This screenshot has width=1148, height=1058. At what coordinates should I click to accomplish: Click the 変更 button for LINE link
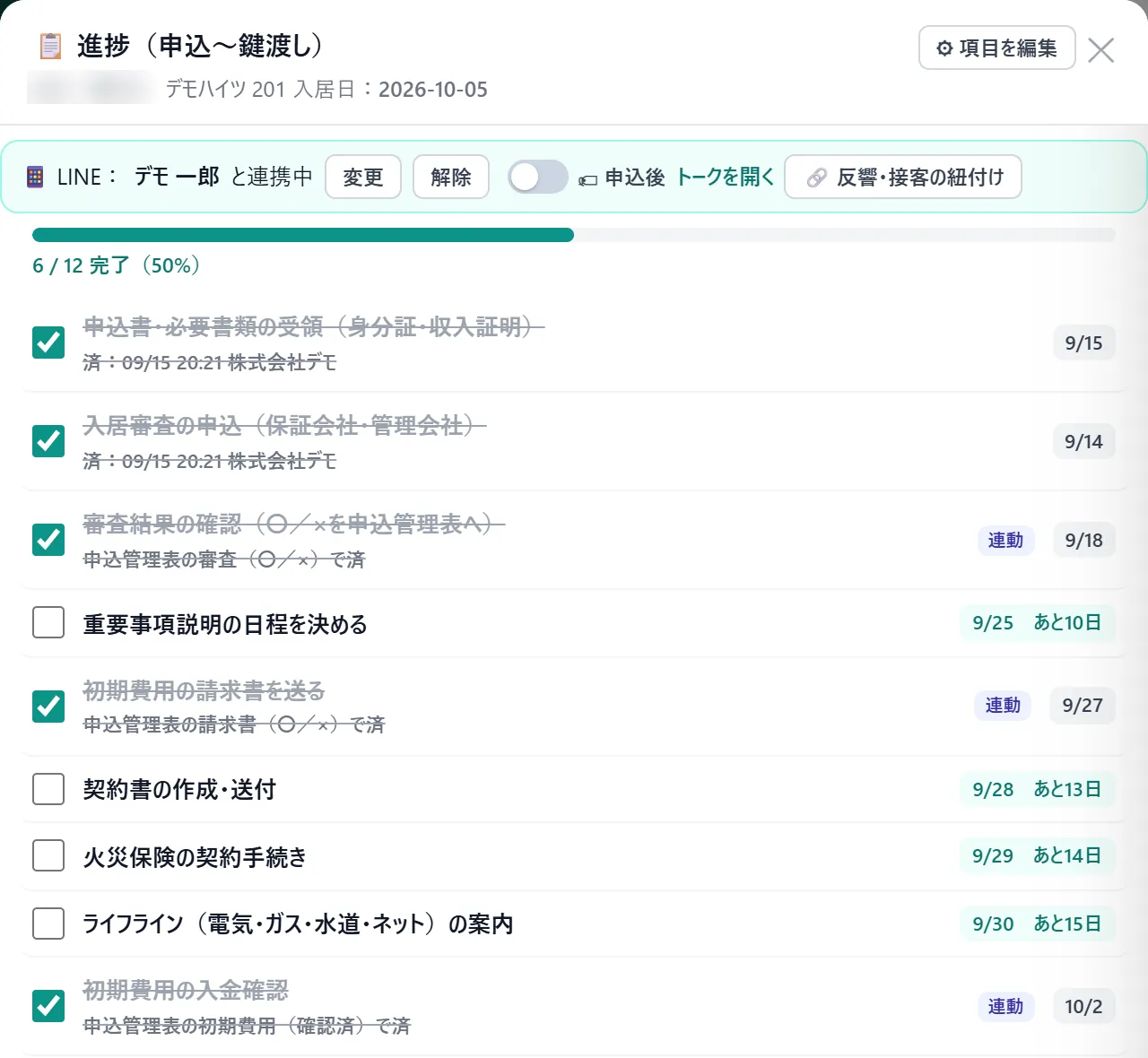[x=362, y=177]
